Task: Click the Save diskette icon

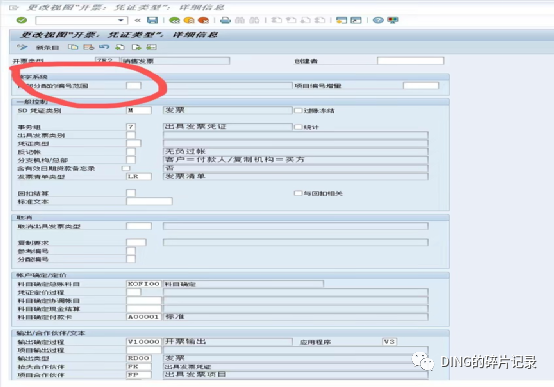Action: [152, 20]
